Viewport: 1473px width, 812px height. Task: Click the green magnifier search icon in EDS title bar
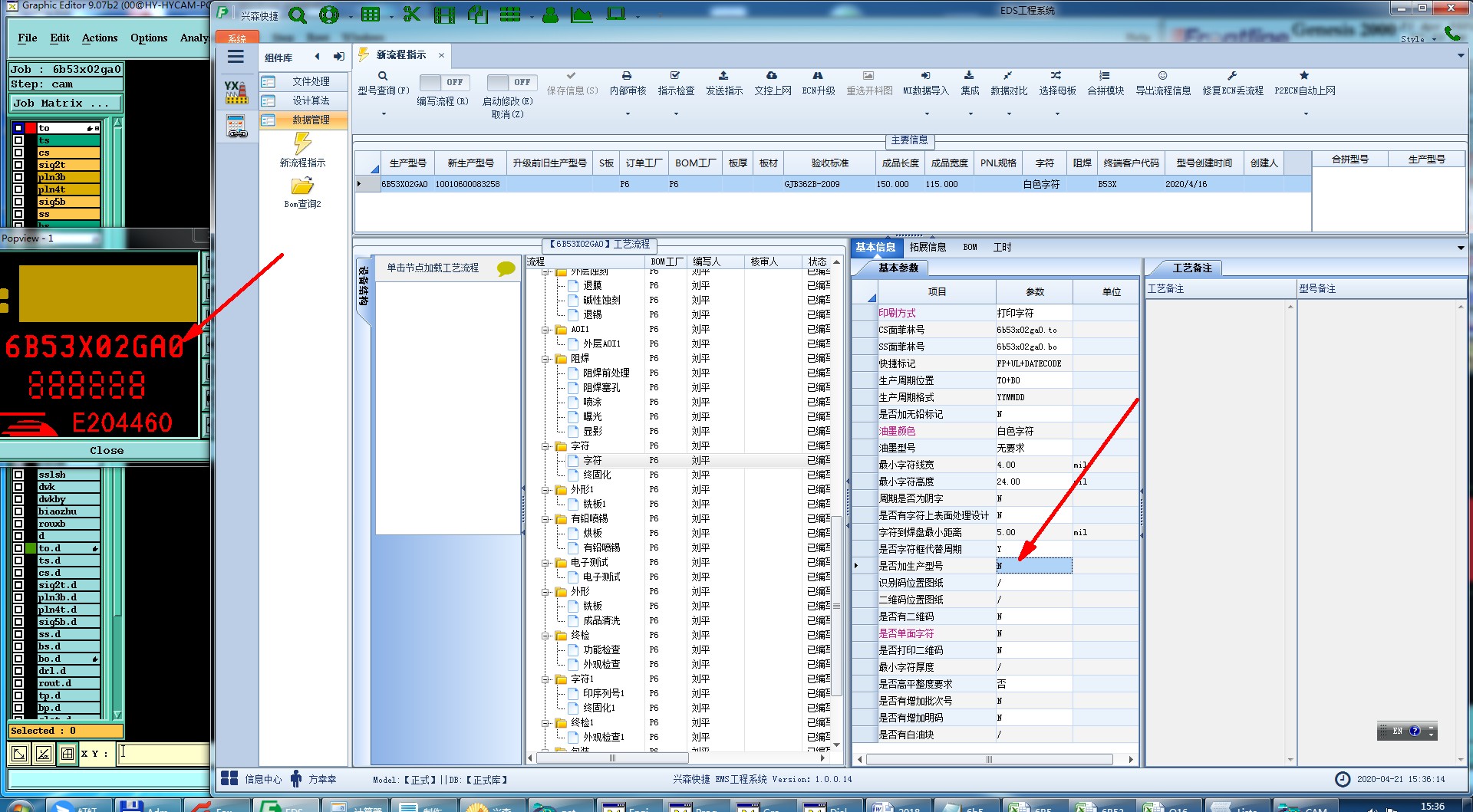[298, 15]
